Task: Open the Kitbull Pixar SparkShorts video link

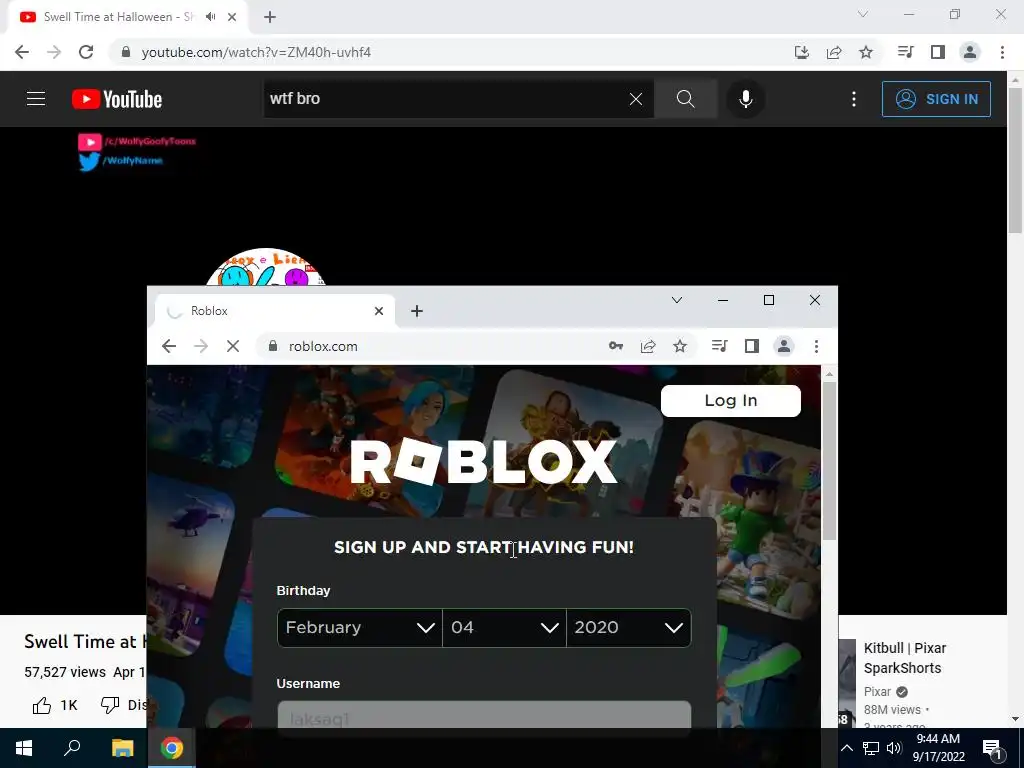Action: click(904, 658)
